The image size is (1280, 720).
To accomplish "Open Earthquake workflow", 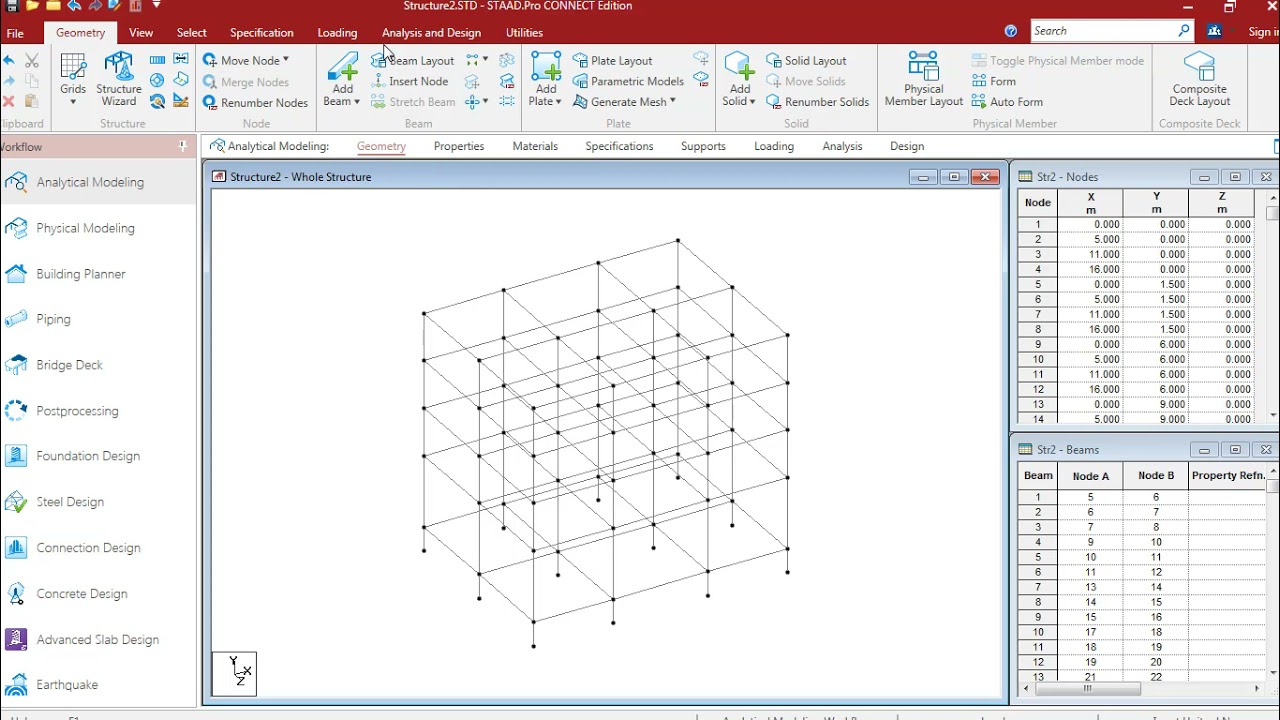I will (98, 685).
